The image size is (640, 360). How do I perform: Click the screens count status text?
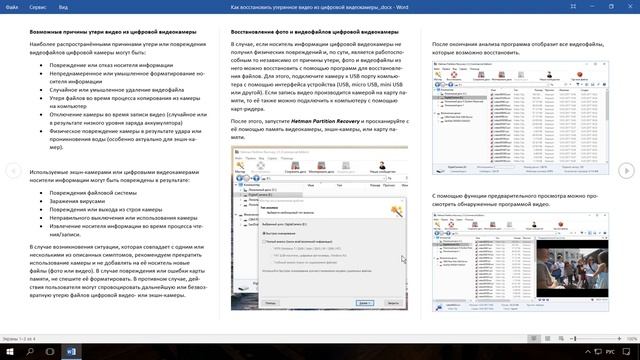click(19, 339)
